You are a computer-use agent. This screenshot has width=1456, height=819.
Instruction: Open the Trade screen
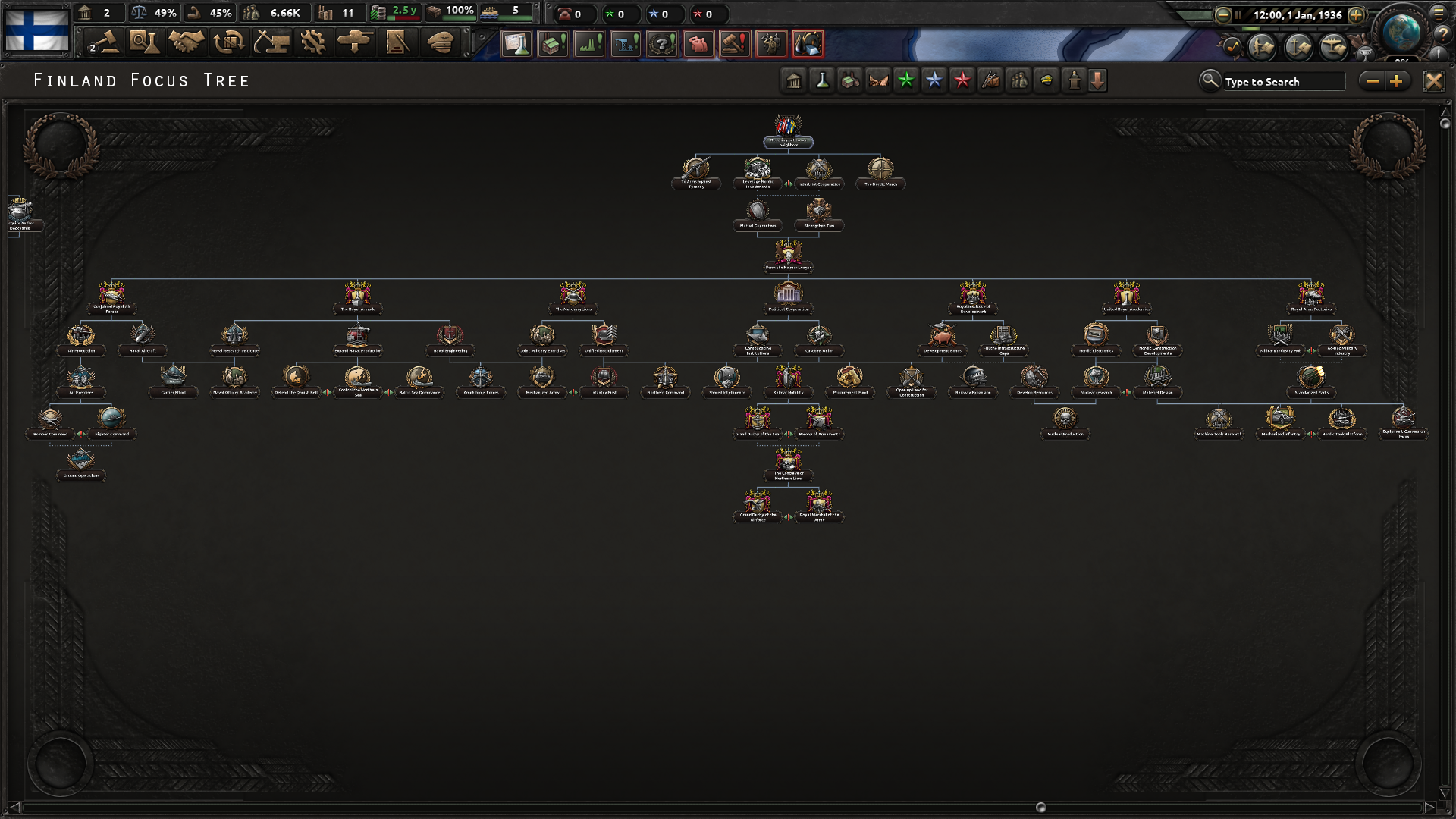coord(228,42)
